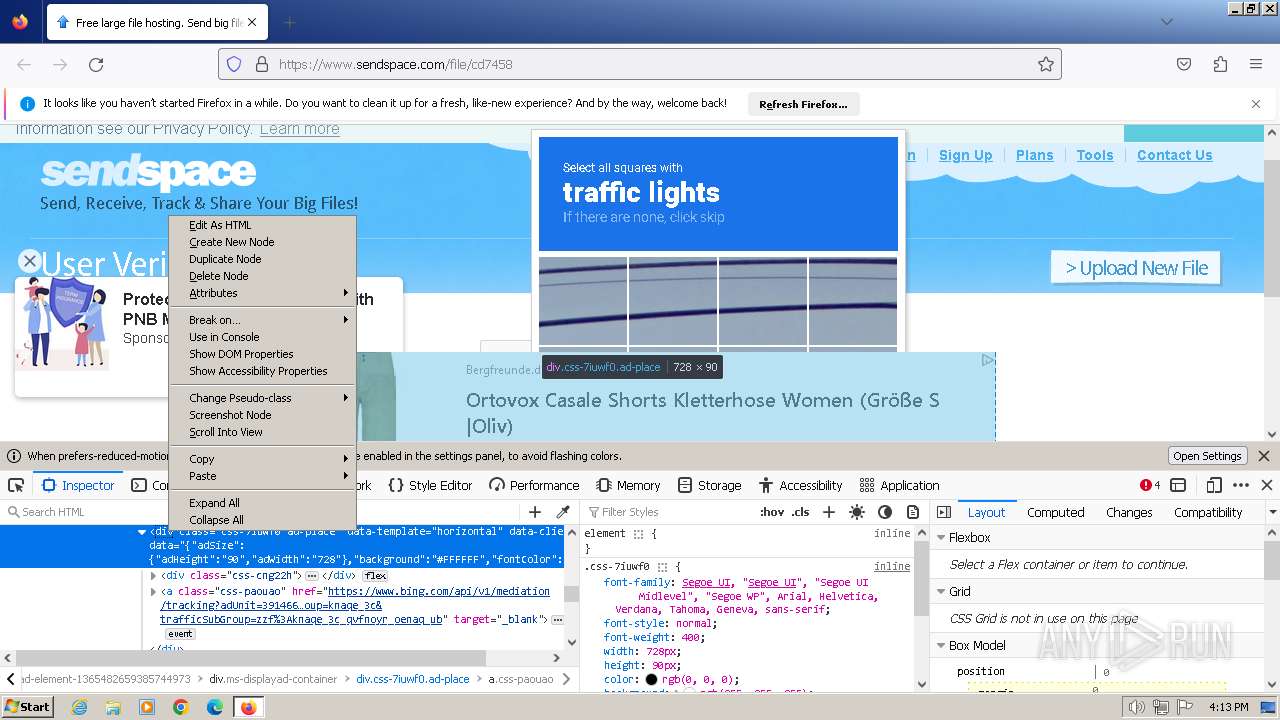Screen dimensions: 1280x720
Task: Choose Expand All
Action: 262,503
